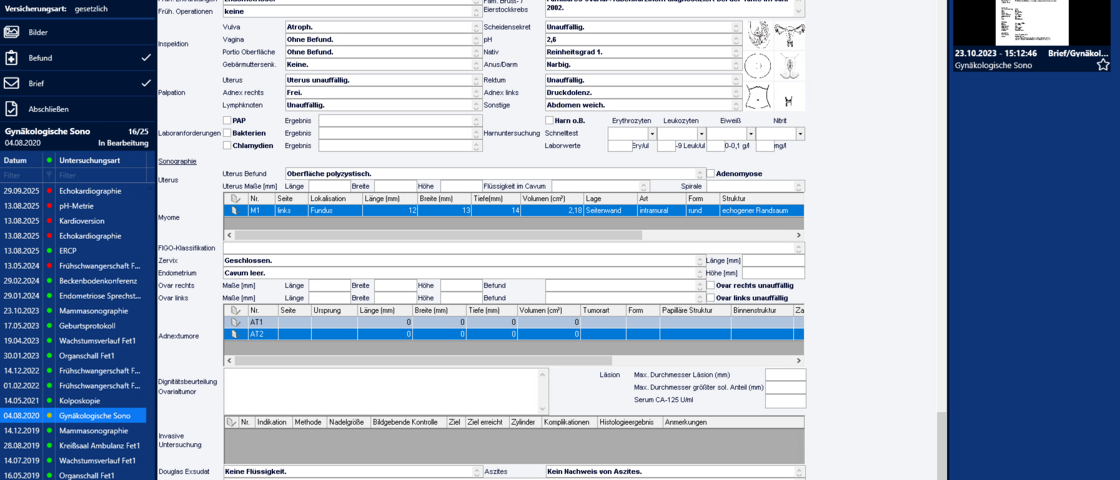Image resolution: width=1120 pixels, height=480 pixels.
Task: Sort by Untersuchungsart column header
Action: [102, 160]
